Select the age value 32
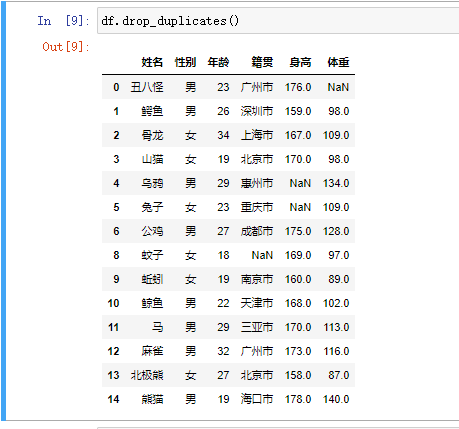This screenshot has height=429, width=459. (x=223, y=351)
